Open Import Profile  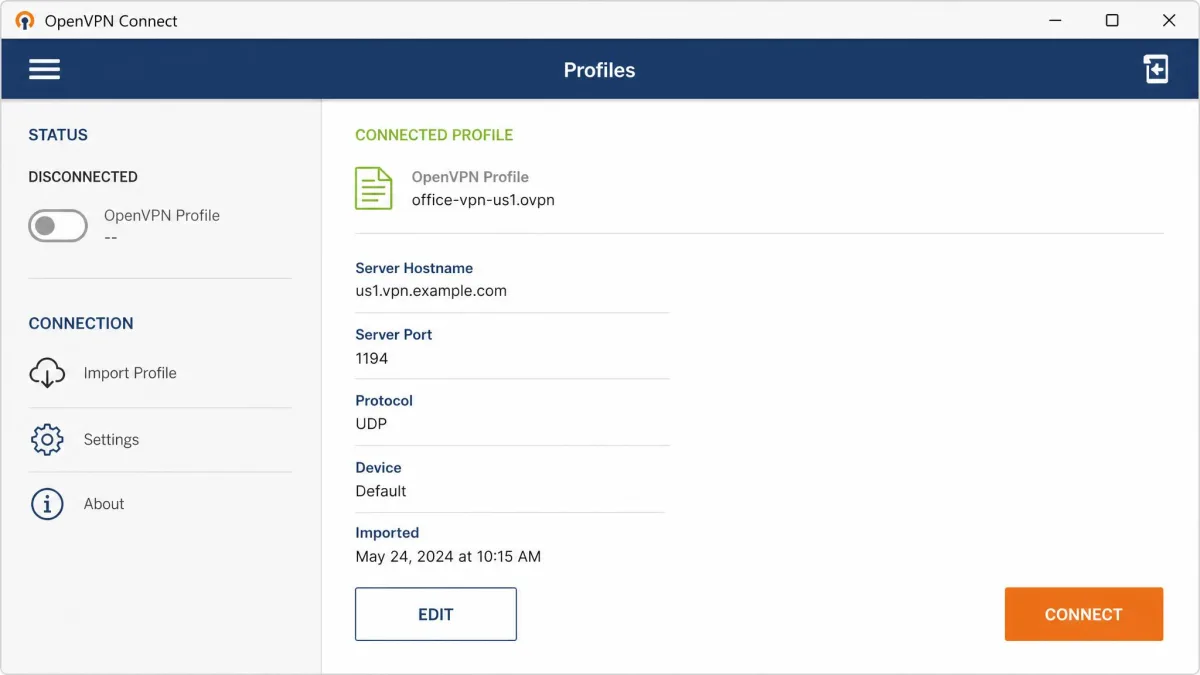[160, 373]
